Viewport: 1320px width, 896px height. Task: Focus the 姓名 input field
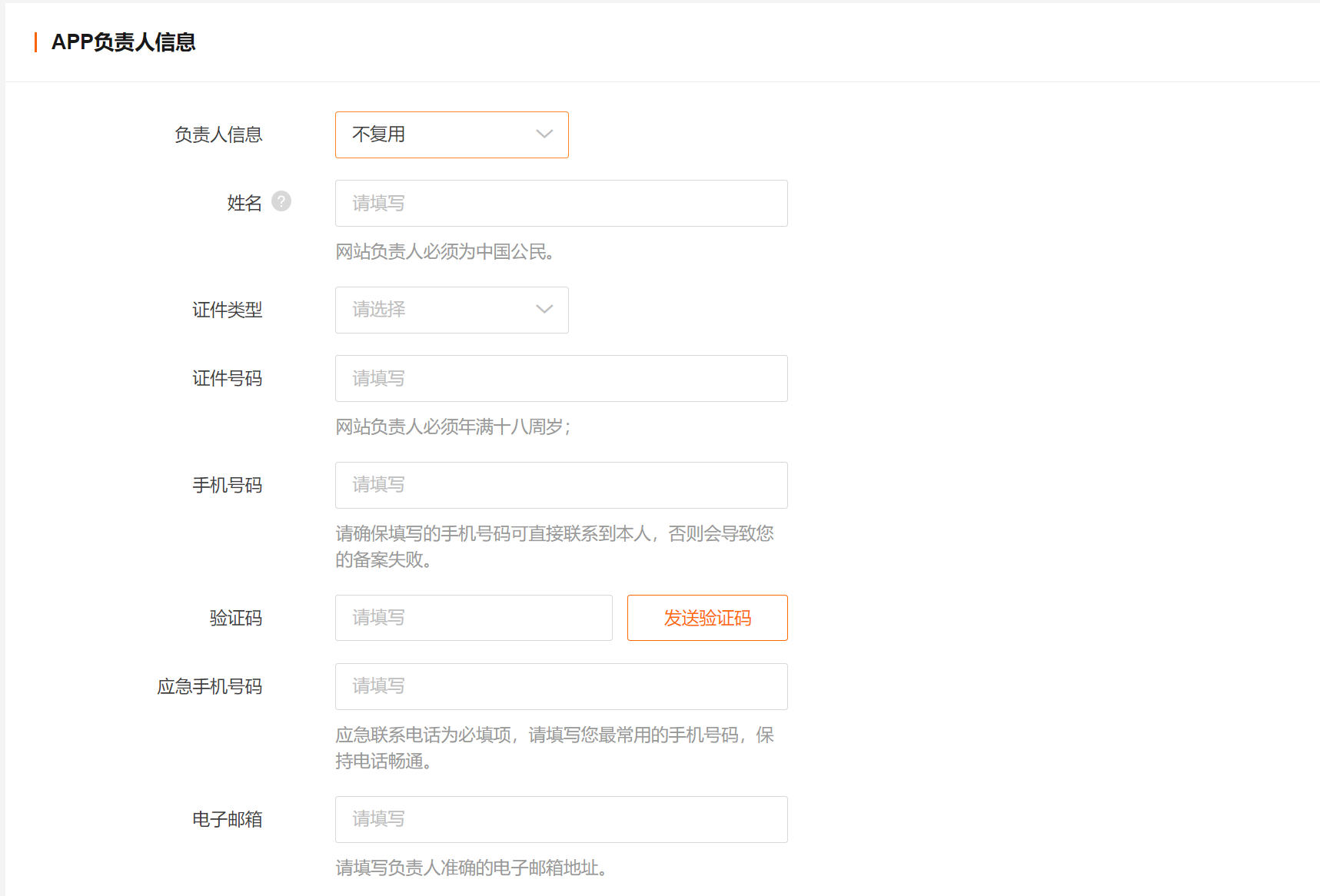point(561,203)
